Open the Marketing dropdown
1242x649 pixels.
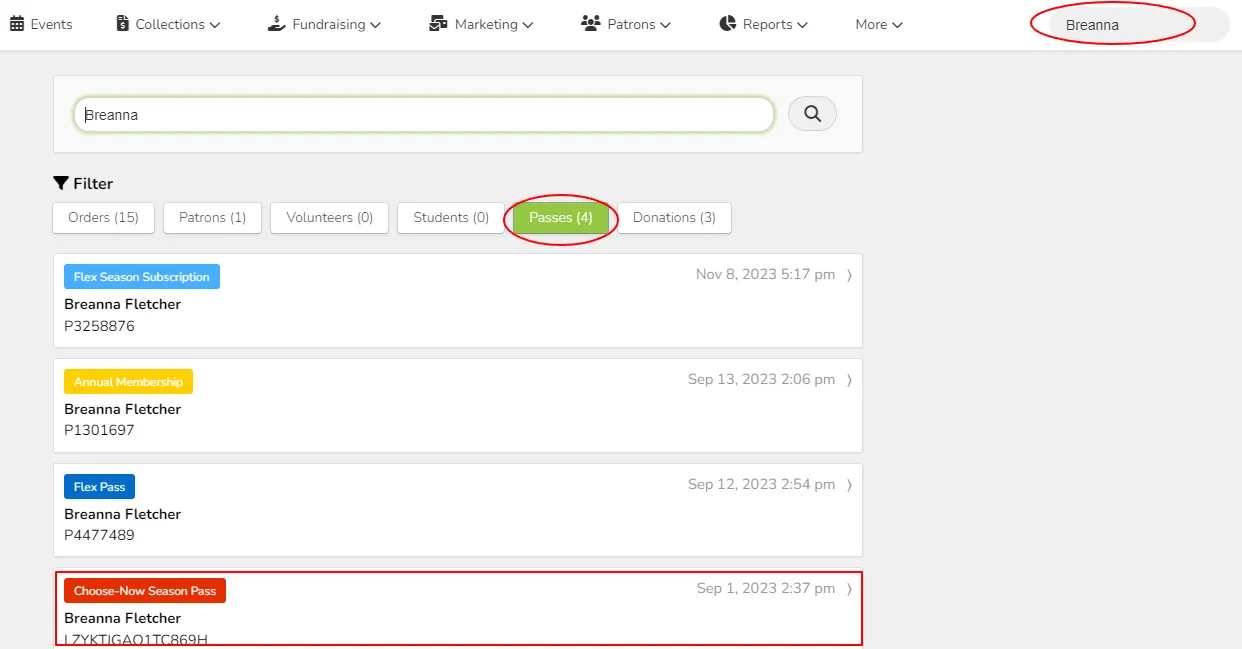[482, 24]
